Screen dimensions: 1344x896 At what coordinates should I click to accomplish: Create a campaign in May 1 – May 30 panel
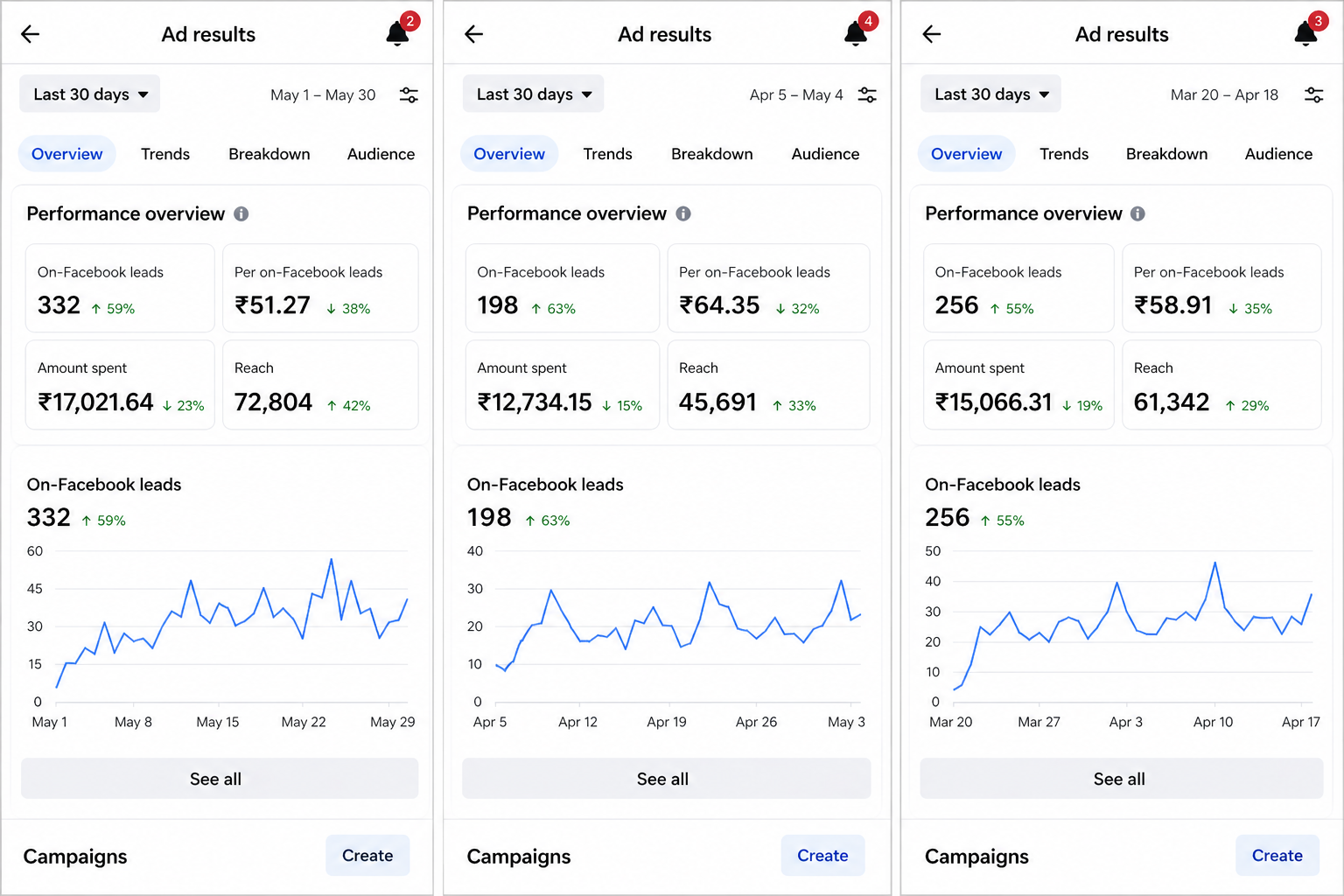tap(367, 856)
